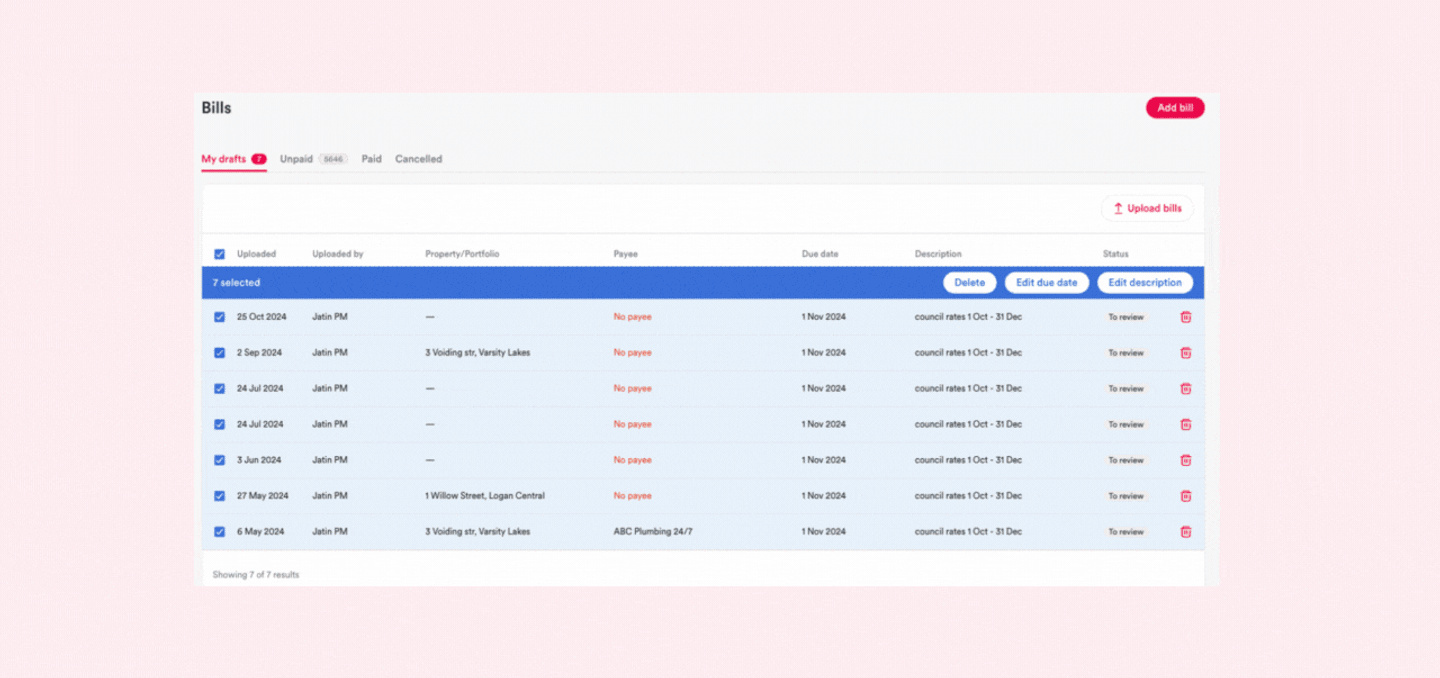The width and height of the screenshot is (1440, 678).
Task: Click the Property/Portfolio column header
Action: [462, 254]
